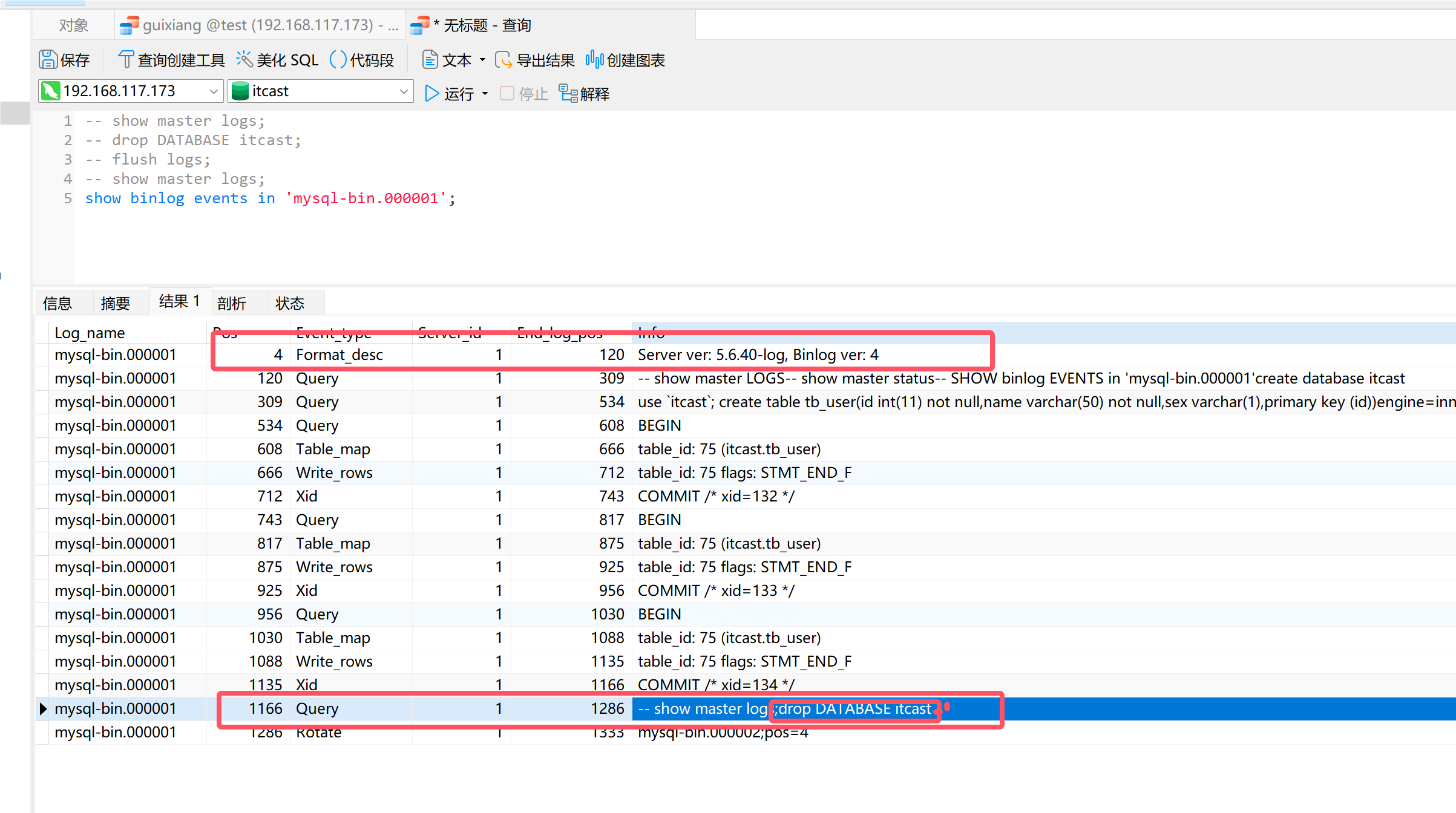This screenshot has height=813, width=1456.
Task: Expand the itcast database dropdown
Action: (404, 91)
